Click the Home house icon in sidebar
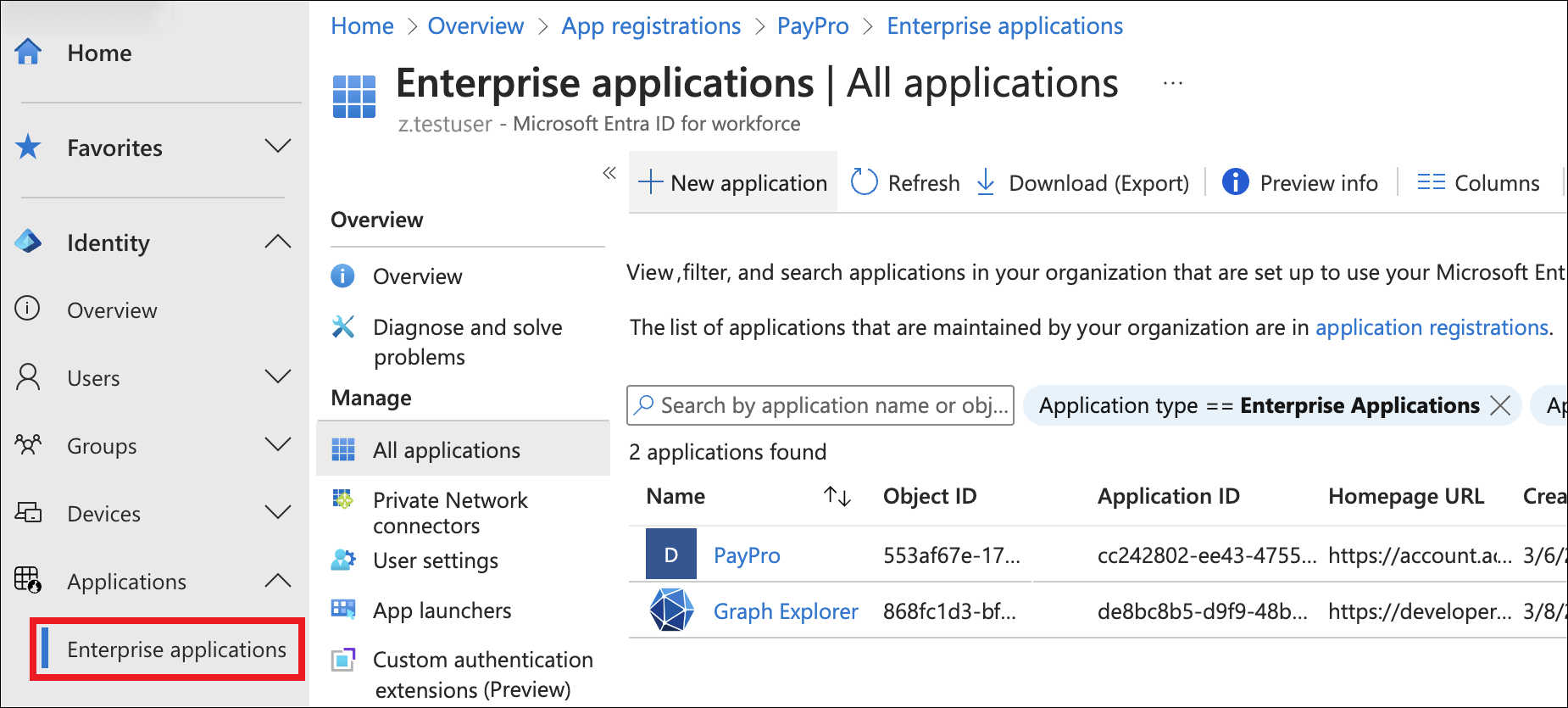 point(28,52)
